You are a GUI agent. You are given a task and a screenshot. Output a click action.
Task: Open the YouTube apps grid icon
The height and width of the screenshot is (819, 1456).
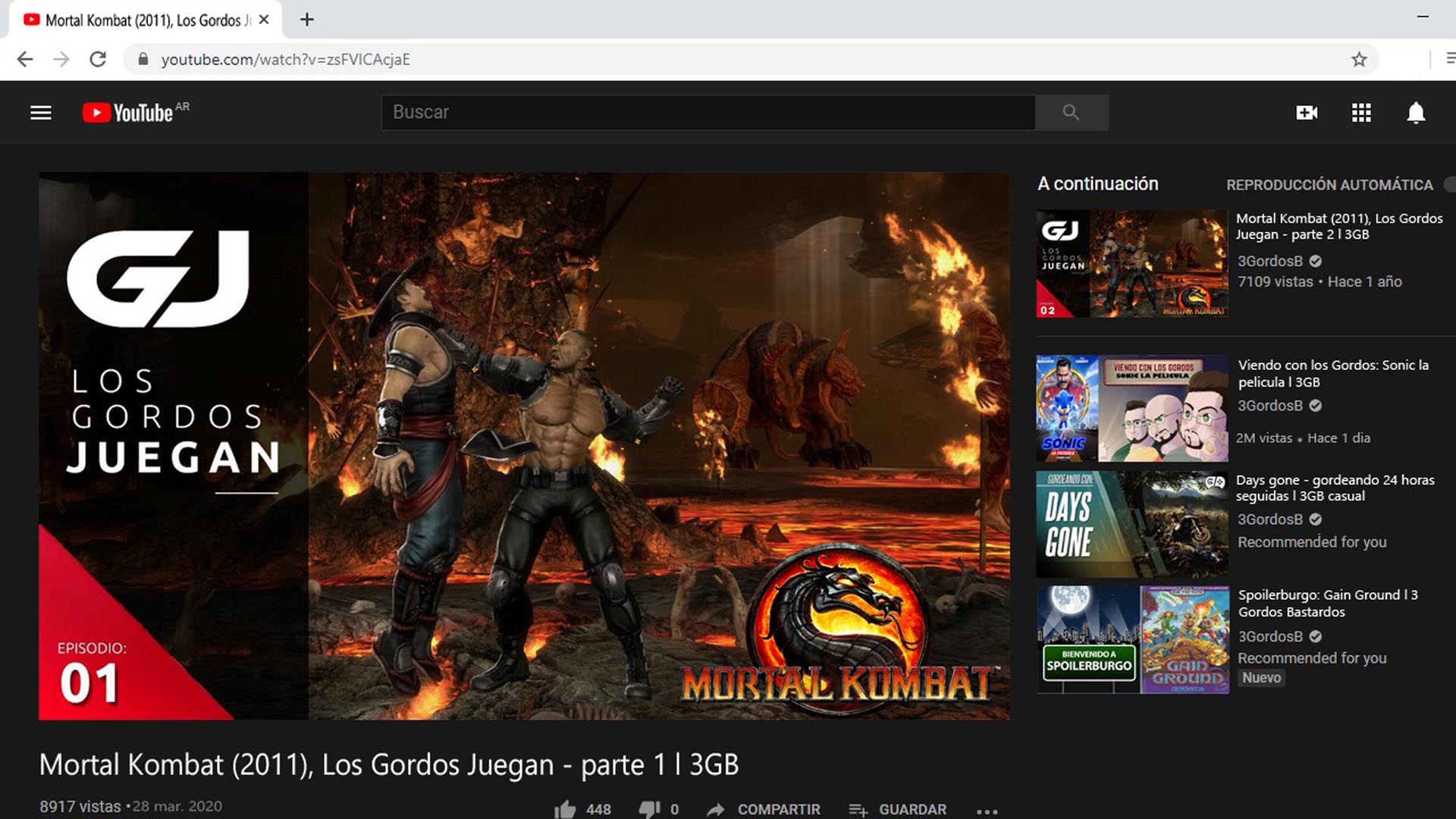pos(1361,113)
